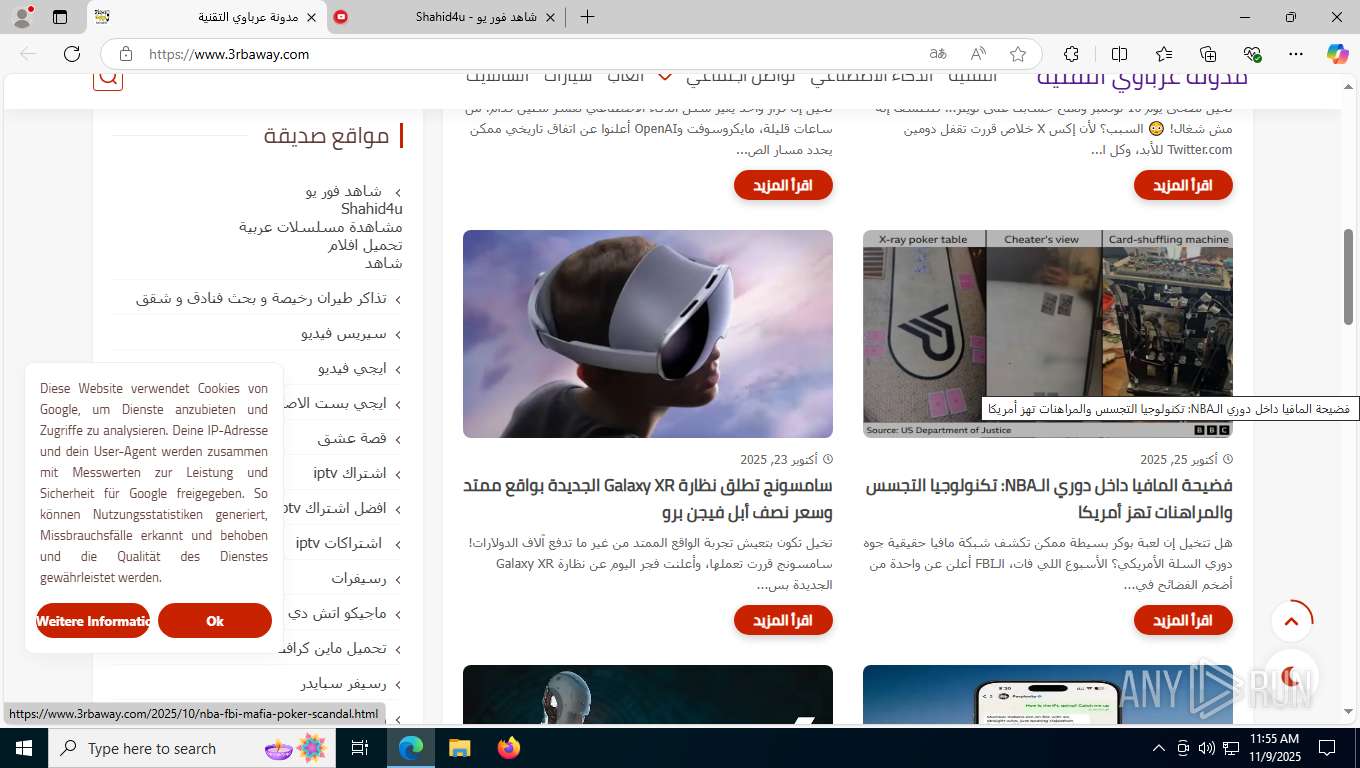Launch the Copilot sidebar
The height and width of the screenshot is (768, 1360).
tap(1337, 54)
